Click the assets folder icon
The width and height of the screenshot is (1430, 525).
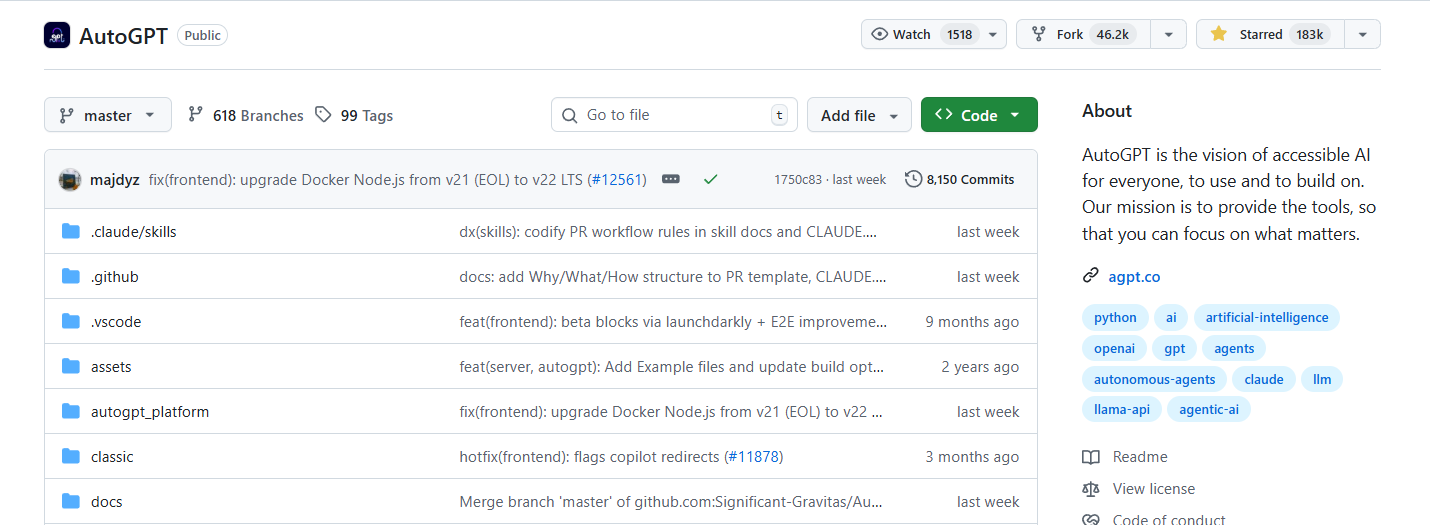tap(70, 366)
